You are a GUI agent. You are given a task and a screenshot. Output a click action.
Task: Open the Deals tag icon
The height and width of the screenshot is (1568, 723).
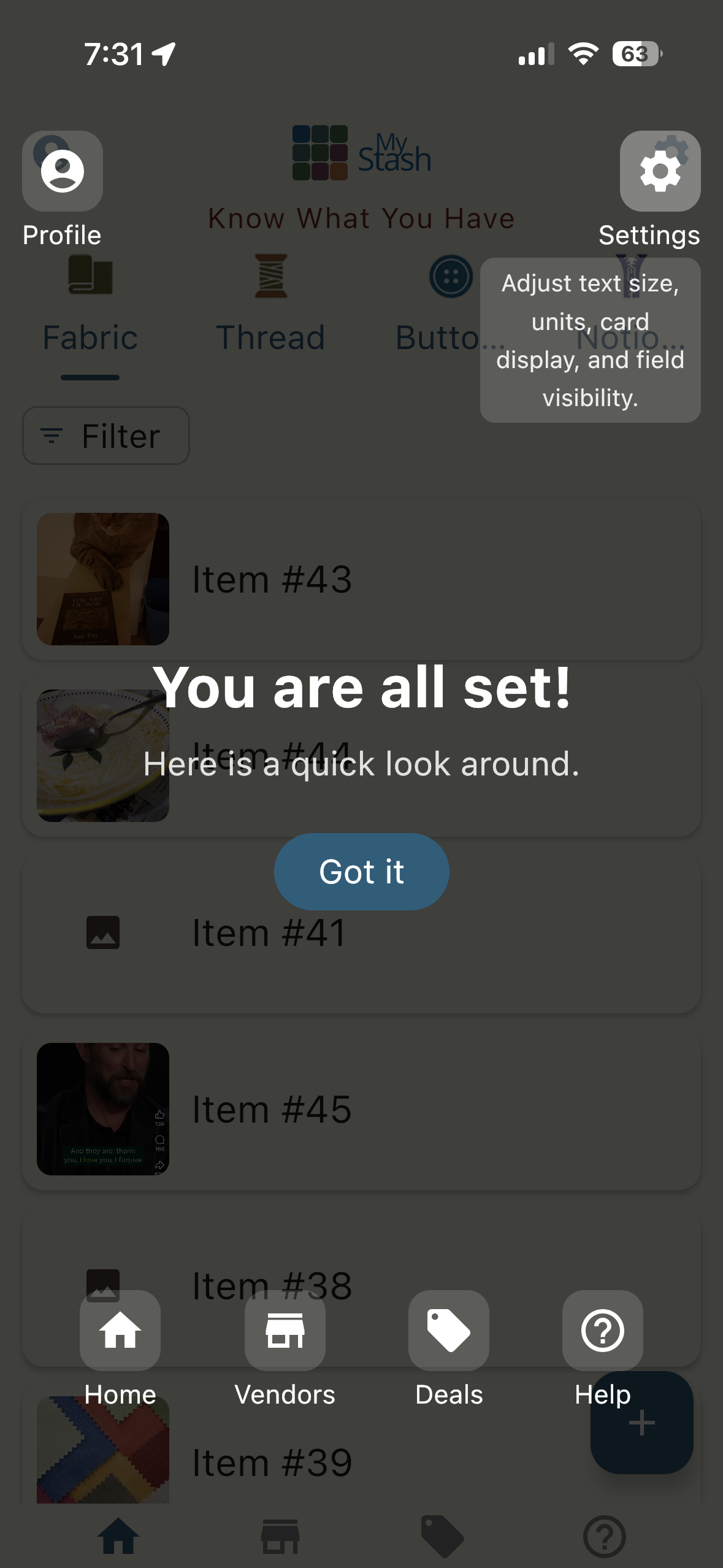coord(448,1331)
